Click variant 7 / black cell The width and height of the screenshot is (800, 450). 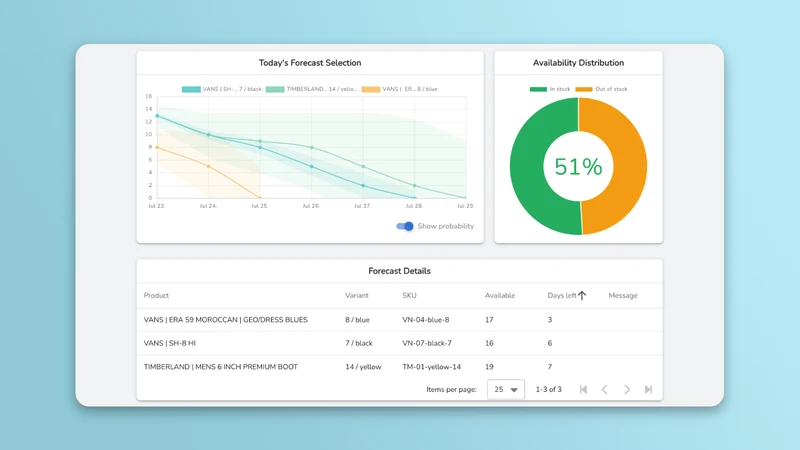coord(359,343)
